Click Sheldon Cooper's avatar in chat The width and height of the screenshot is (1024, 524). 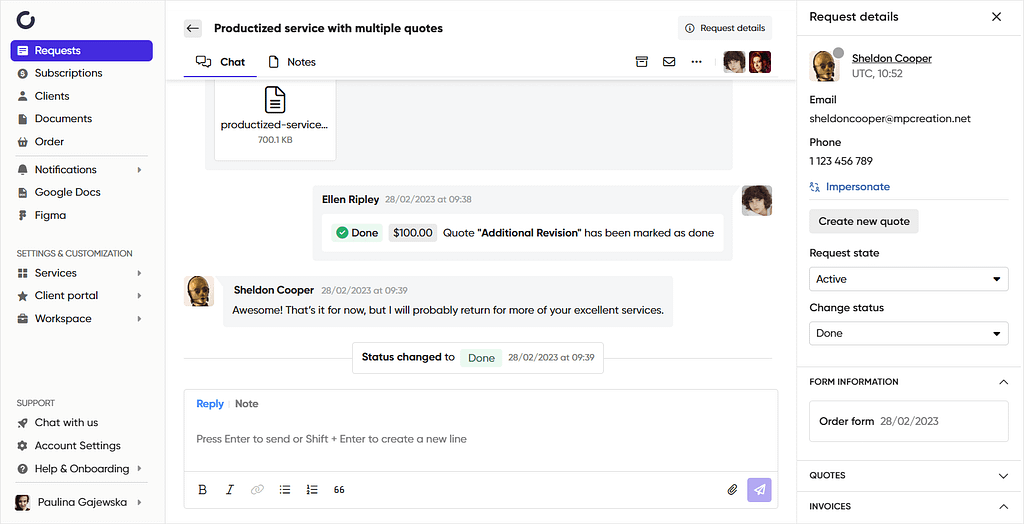[x=199, y=291]
